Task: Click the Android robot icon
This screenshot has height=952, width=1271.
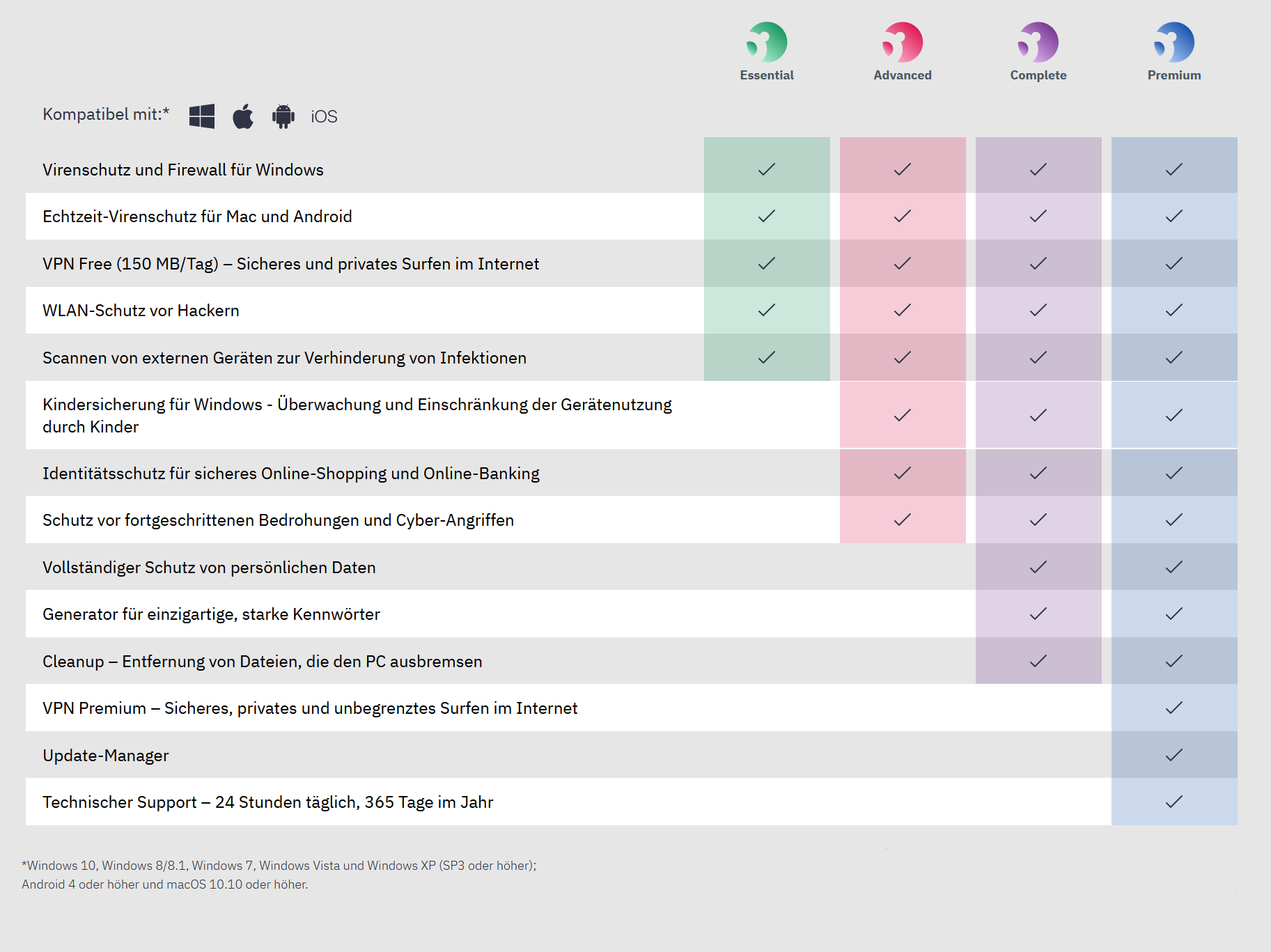Action: coord(283,116)
